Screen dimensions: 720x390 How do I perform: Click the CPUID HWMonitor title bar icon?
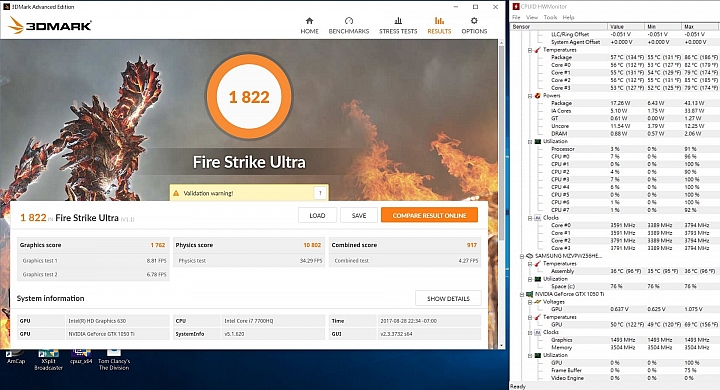pos(516,6)
